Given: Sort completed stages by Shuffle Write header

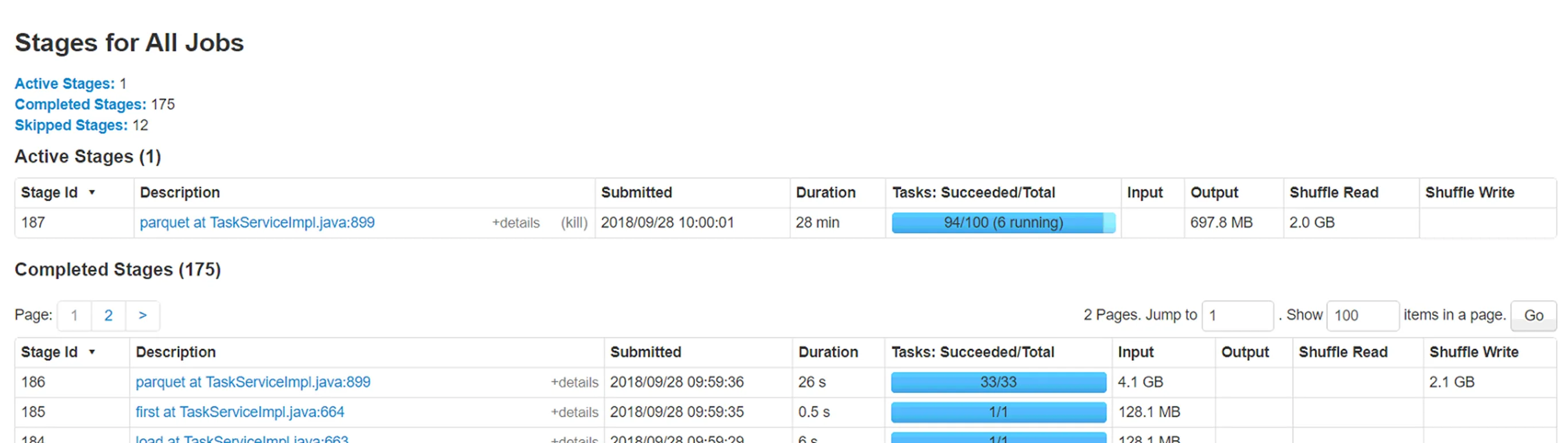Looking at the screenshot, I should pyautogui.click(x=1474, y=352).
